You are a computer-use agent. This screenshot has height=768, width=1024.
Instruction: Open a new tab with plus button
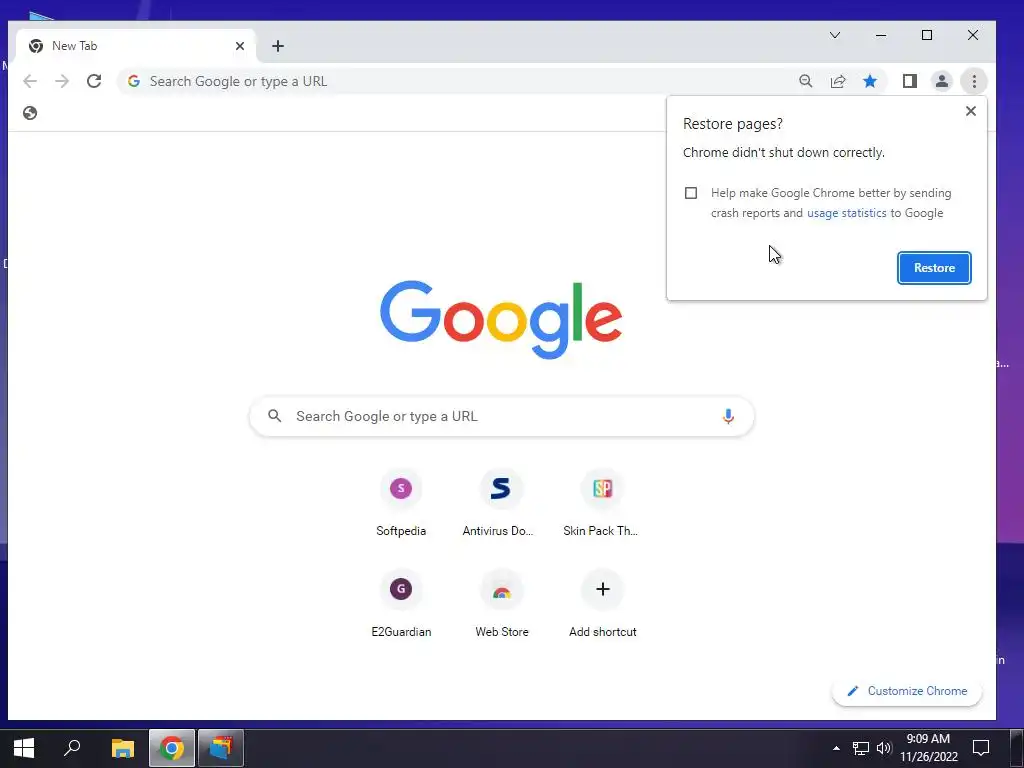point(278,46)
